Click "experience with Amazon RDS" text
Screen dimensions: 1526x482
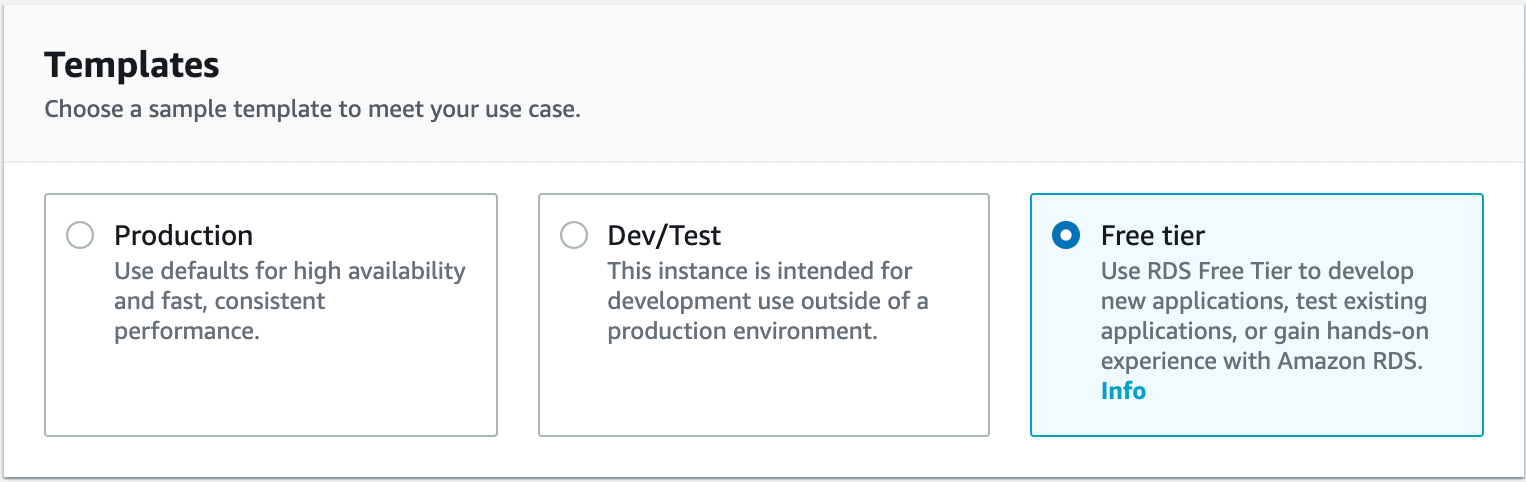coord(1261,361)
